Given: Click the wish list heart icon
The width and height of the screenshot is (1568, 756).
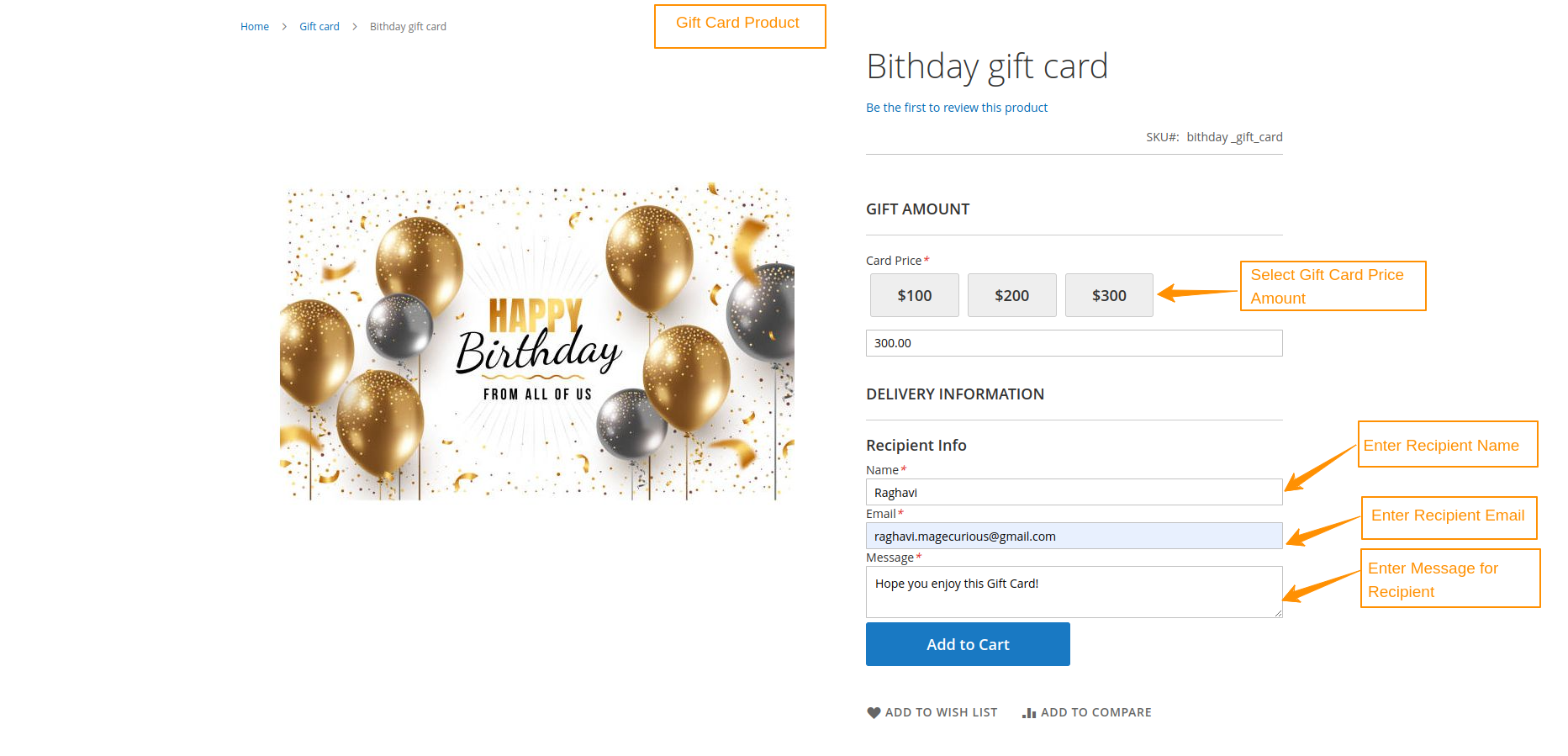Looking at the screenshot, I should click(873, 712).
